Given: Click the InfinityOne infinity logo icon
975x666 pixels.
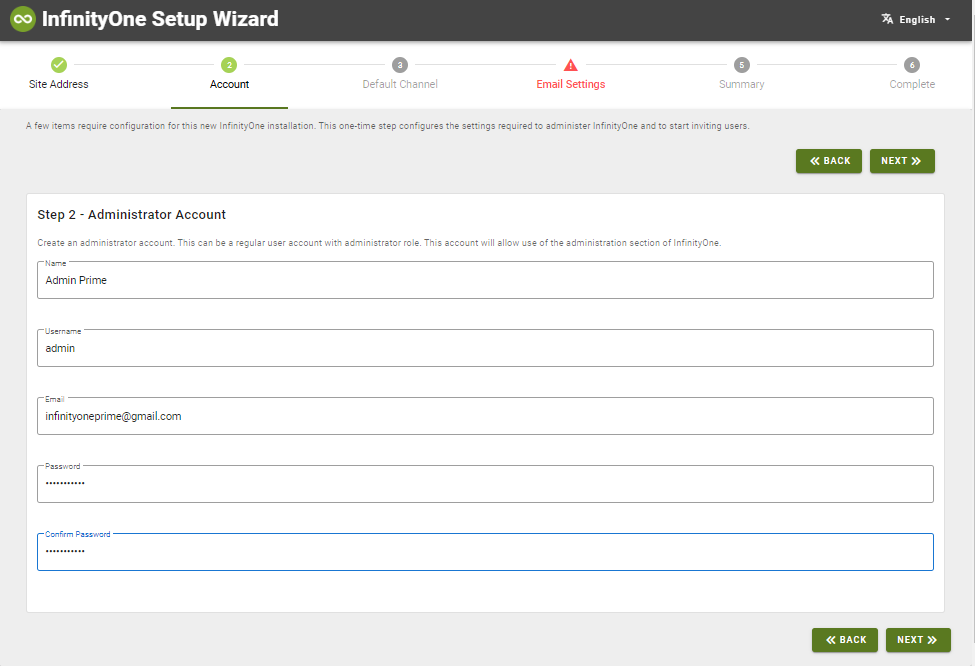Looking at the screenshot, I should click(23, 19).
